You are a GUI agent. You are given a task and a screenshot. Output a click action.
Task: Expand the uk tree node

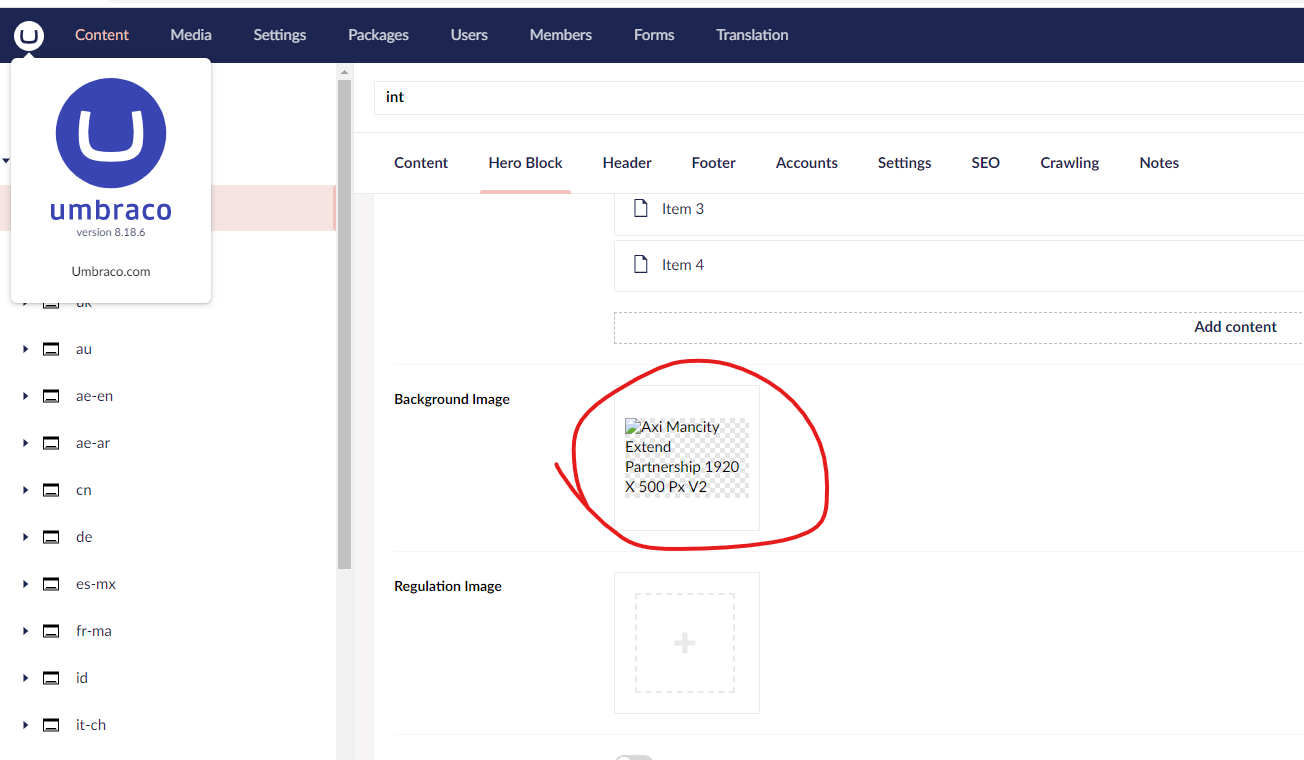point(25,301)
